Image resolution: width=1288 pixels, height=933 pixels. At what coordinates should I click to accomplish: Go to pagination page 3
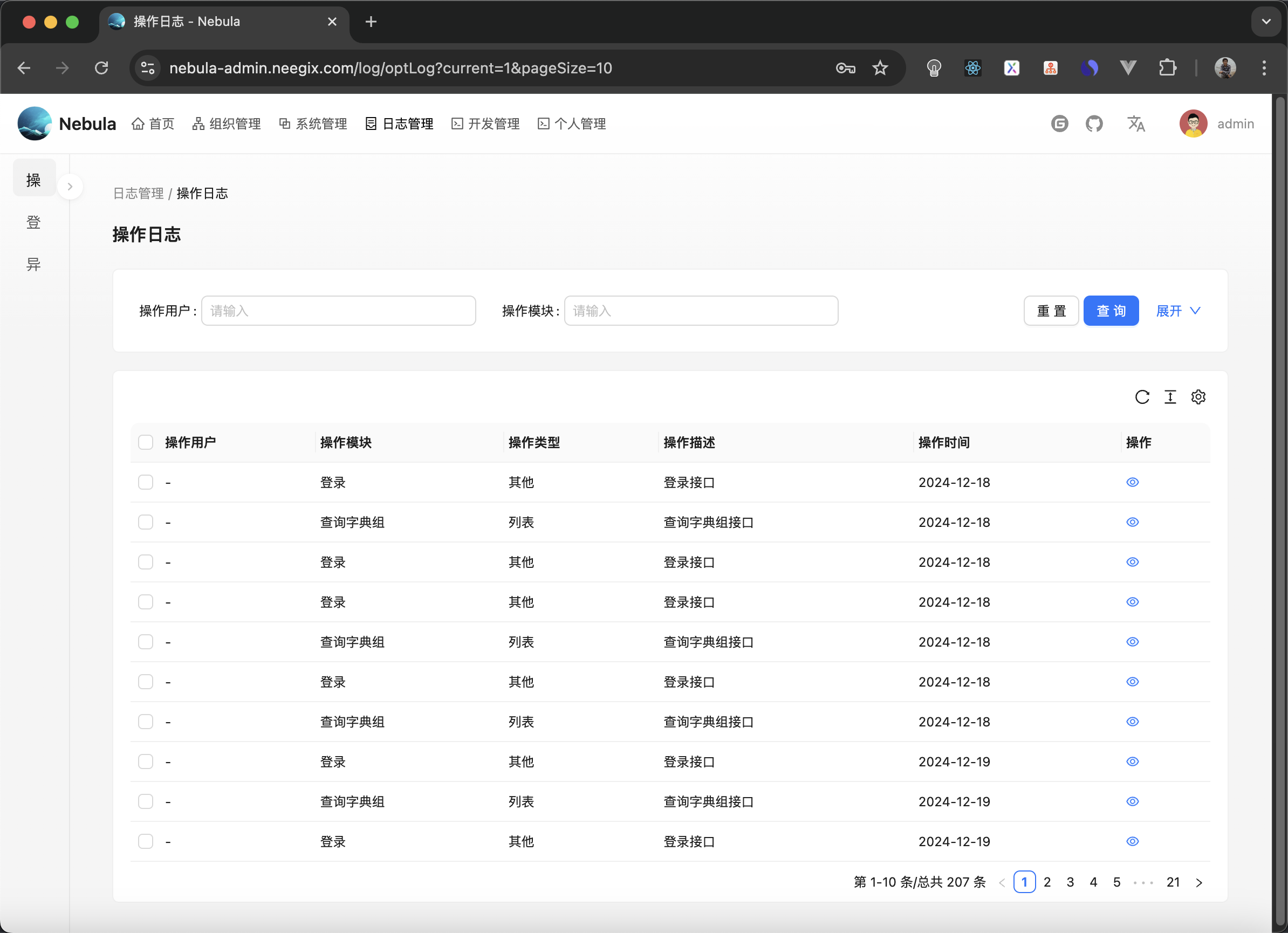click(1070, 882)
